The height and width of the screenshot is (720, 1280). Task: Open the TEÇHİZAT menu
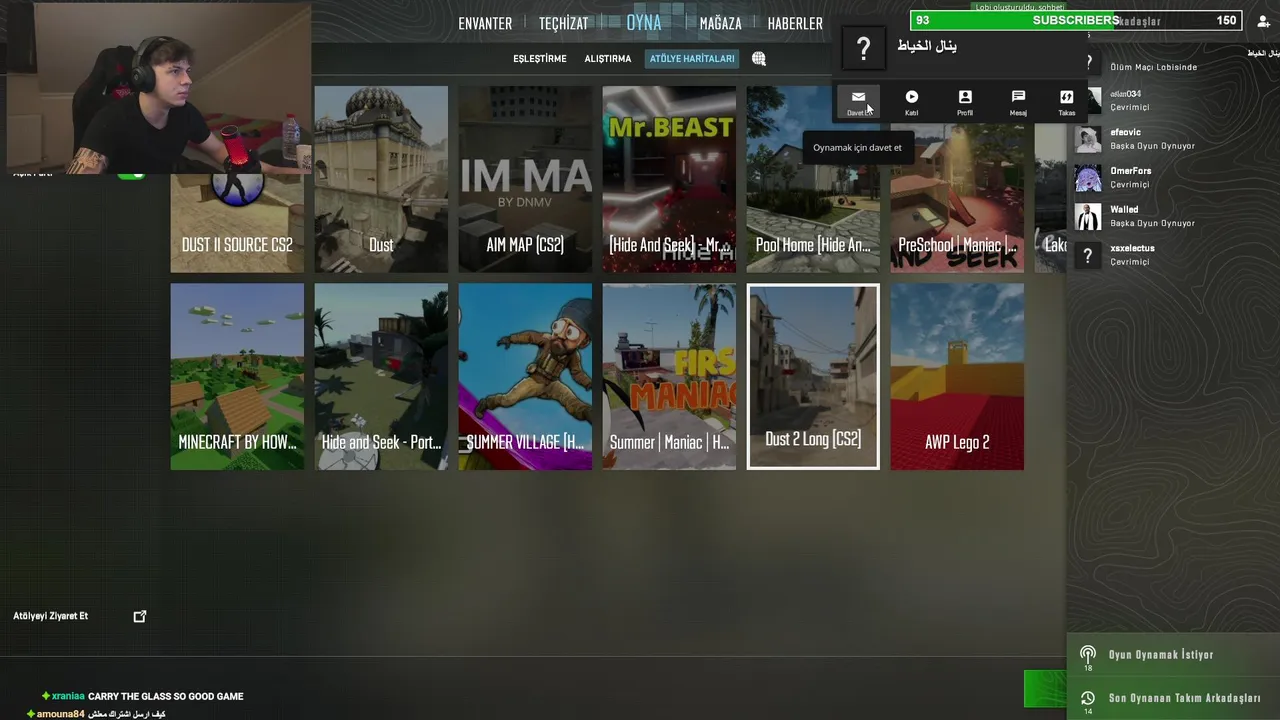[x=564, y=23]
